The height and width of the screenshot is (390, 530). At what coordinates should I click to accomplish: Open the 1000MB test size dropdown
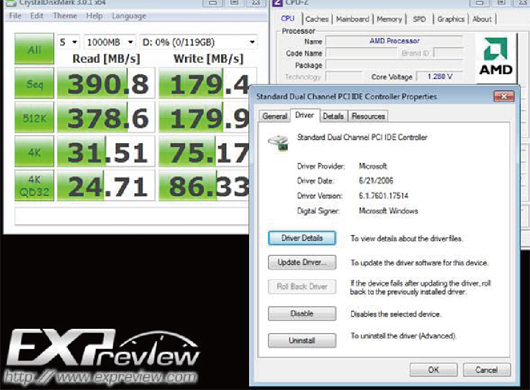click(x=110, y=42)
